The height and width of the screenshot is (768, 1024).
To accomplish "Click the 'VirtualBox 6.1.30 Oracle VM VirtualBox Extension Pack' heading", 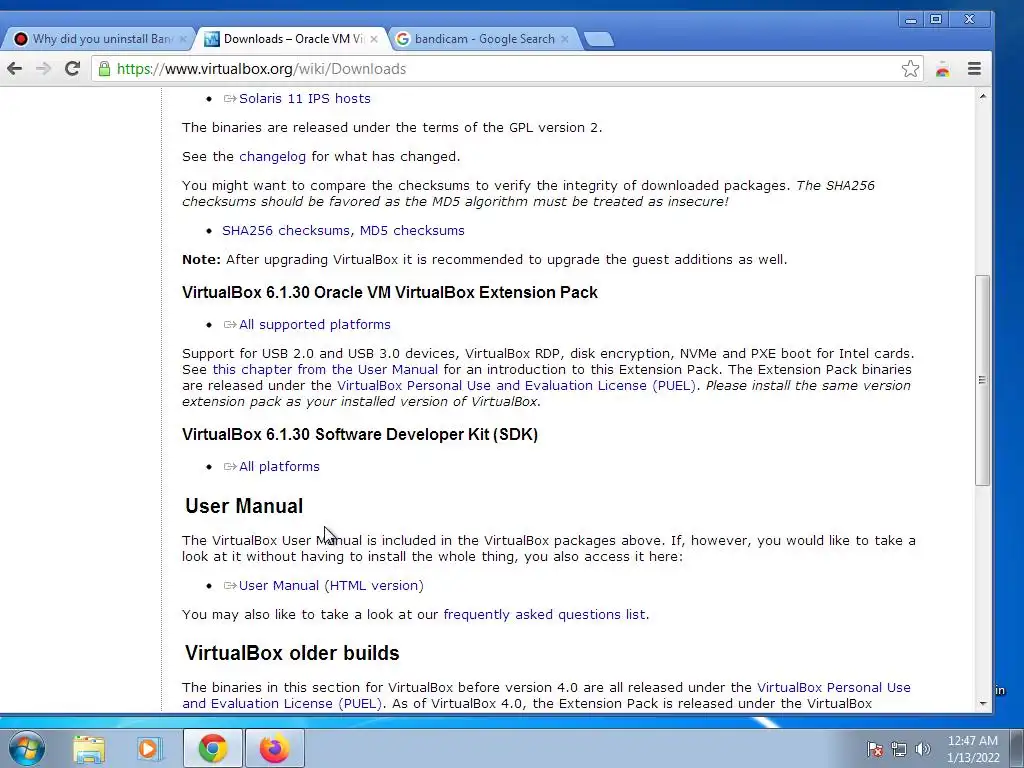I will 390,292.
